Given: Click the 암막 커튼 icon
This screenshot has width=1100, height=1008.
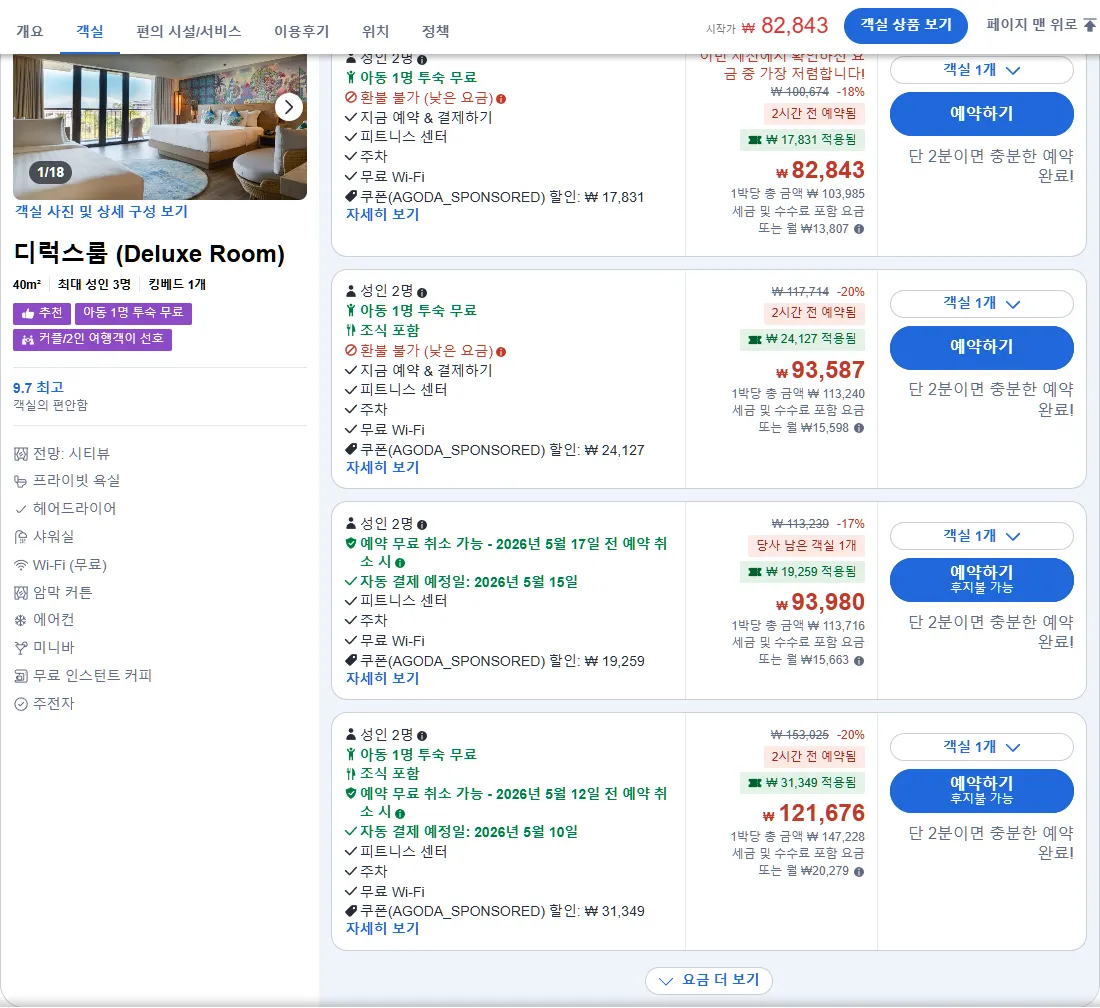Looking at the screenshot, I should 21,593.
